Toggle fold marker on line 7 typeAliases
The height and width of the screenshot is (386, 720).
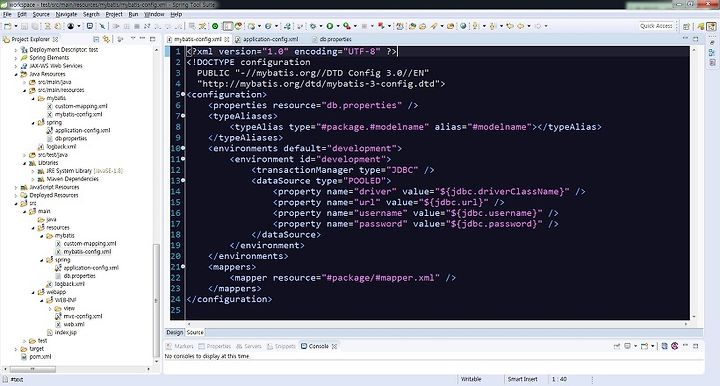click(183, 116)
